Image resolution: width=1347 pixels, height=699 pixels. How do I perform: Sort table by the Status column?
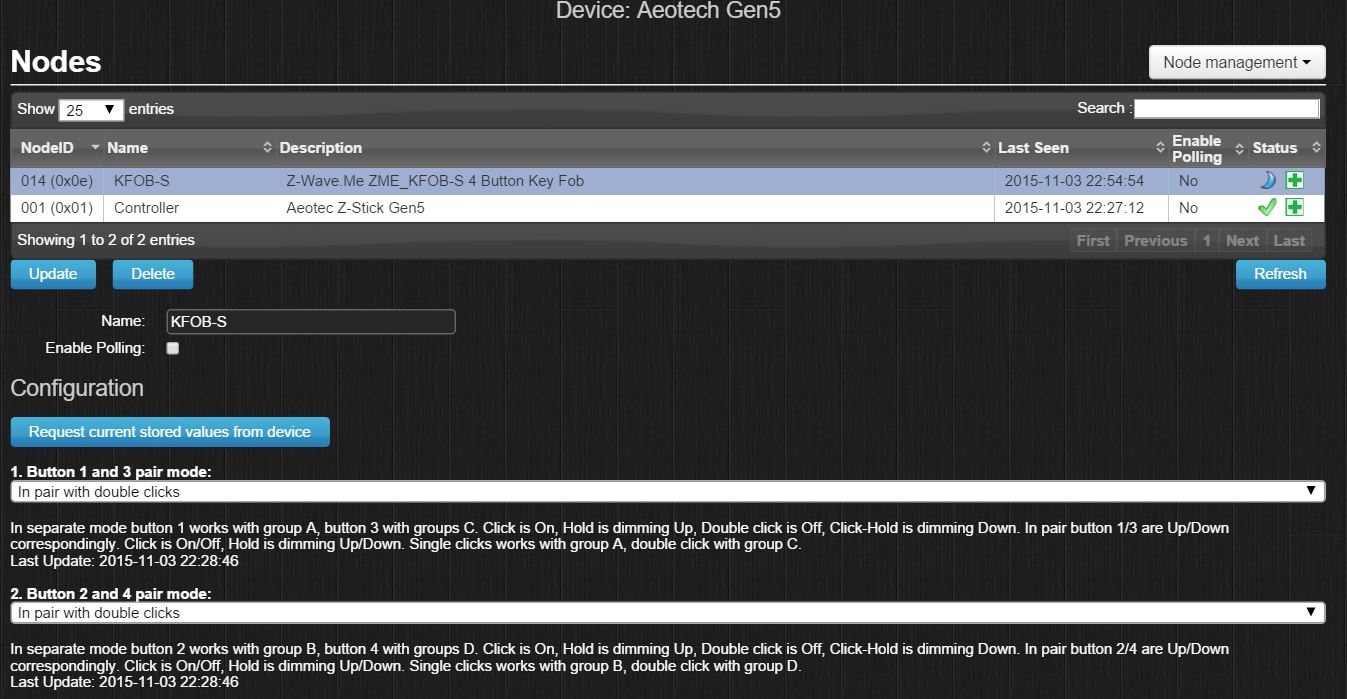(x=1287, y=148)
